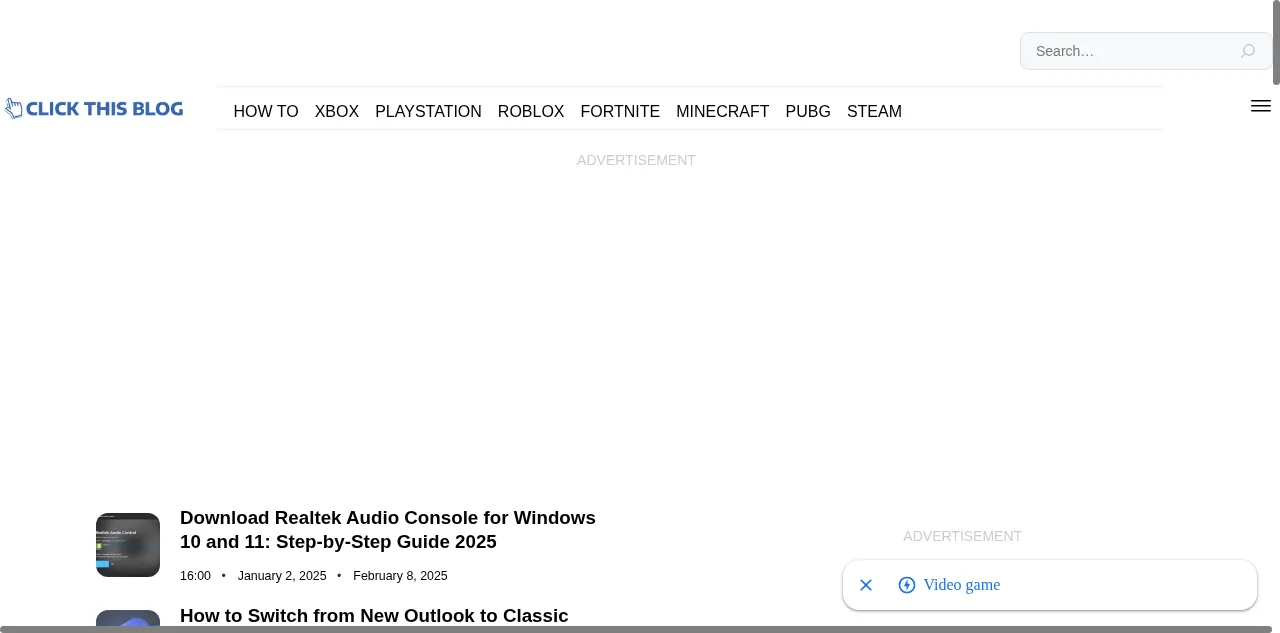Viewport: 1280px width, 633px height.
Task: Click the Video game ad link
Action: click(962, 585)
